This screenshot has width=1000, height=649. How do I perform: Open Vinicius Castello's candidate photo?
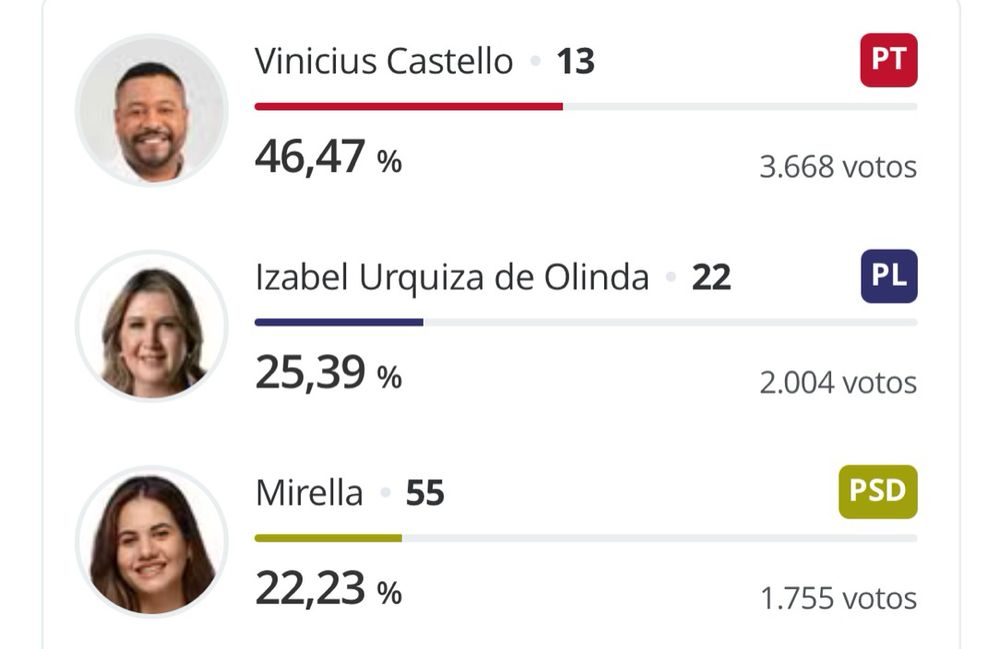(152, 110)
